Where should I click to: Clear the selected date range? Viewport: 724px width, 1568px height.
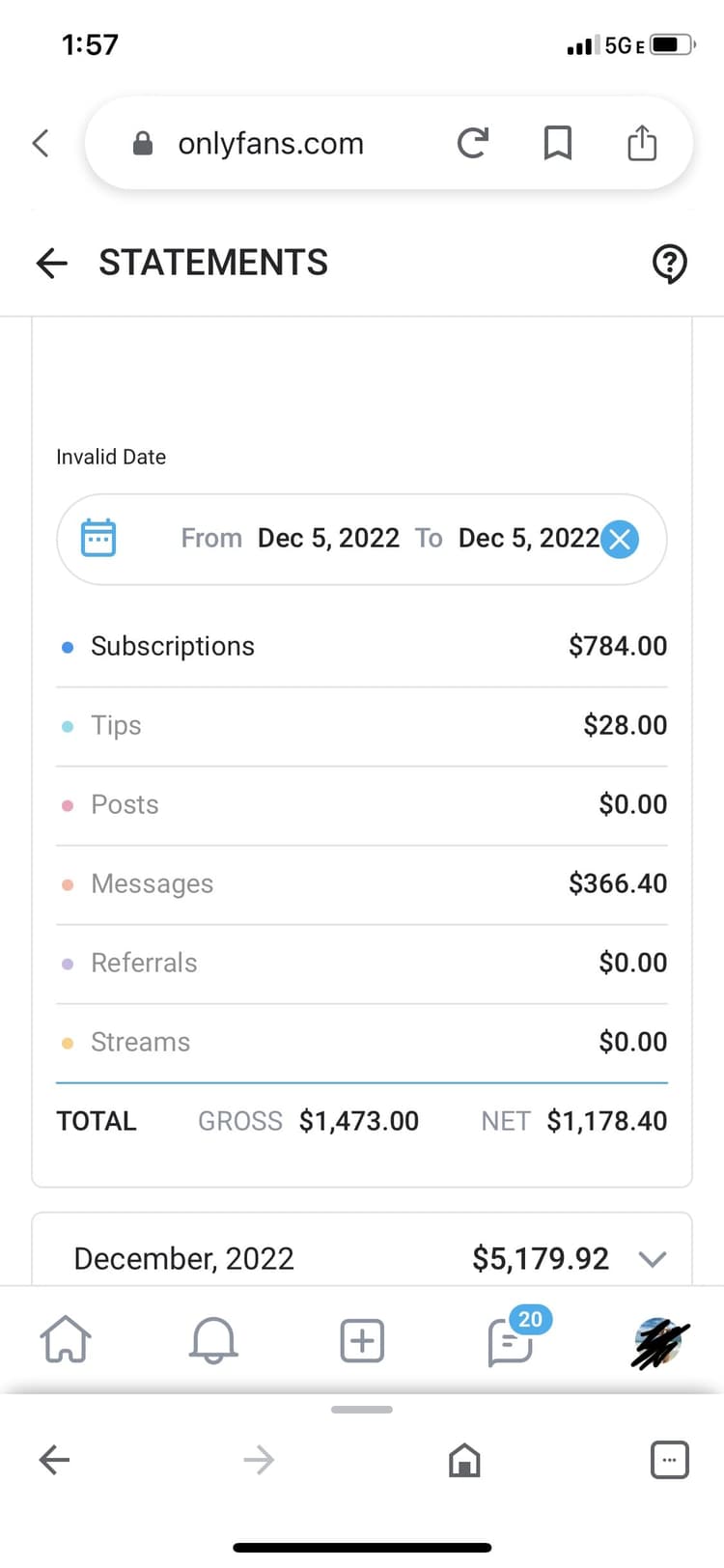620,539
